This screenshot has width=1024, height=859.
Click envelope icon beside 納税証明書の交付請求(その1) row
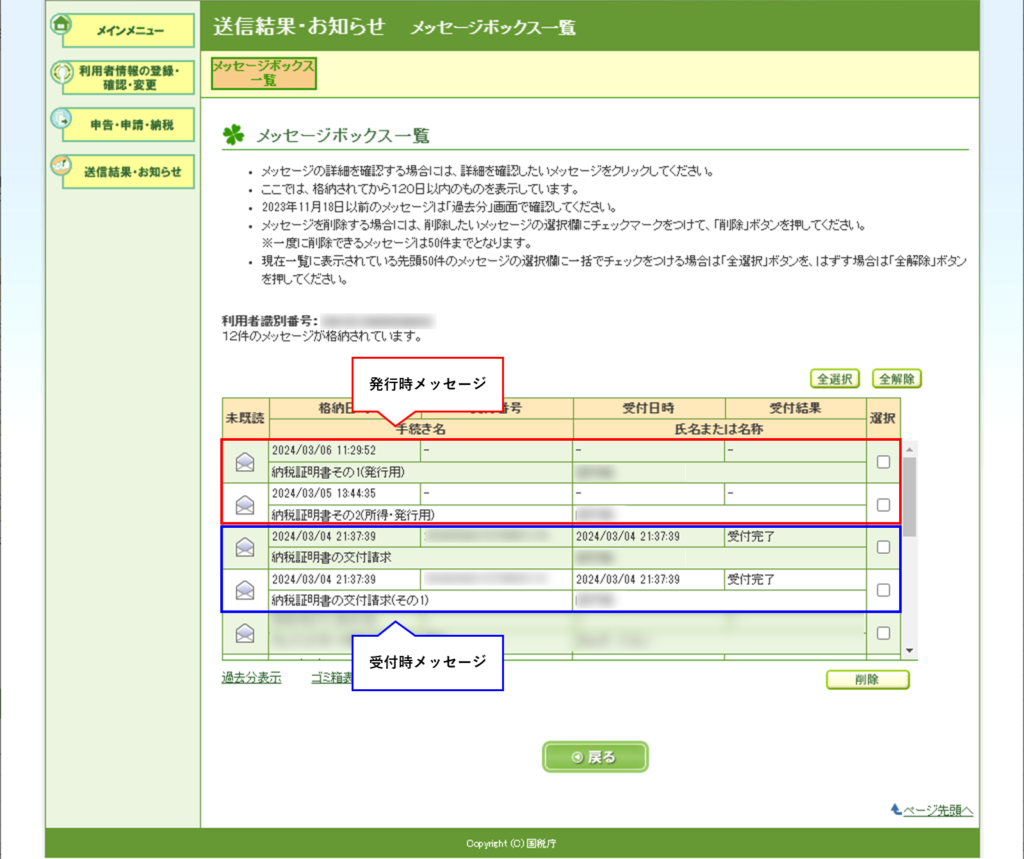coord(244,590)
